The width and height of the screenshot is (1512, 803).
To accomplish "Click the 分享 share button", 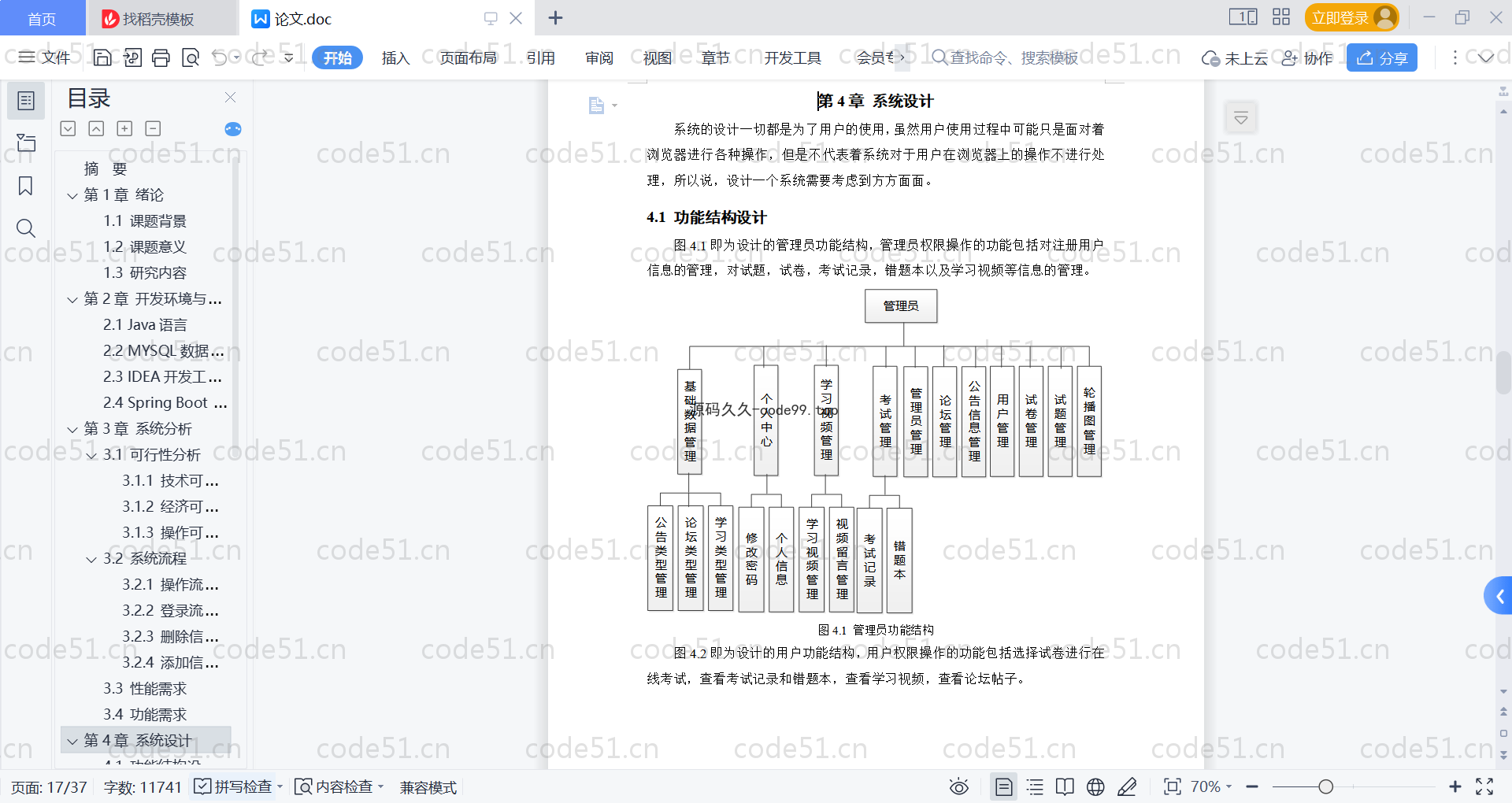I will click(1381, 57).
